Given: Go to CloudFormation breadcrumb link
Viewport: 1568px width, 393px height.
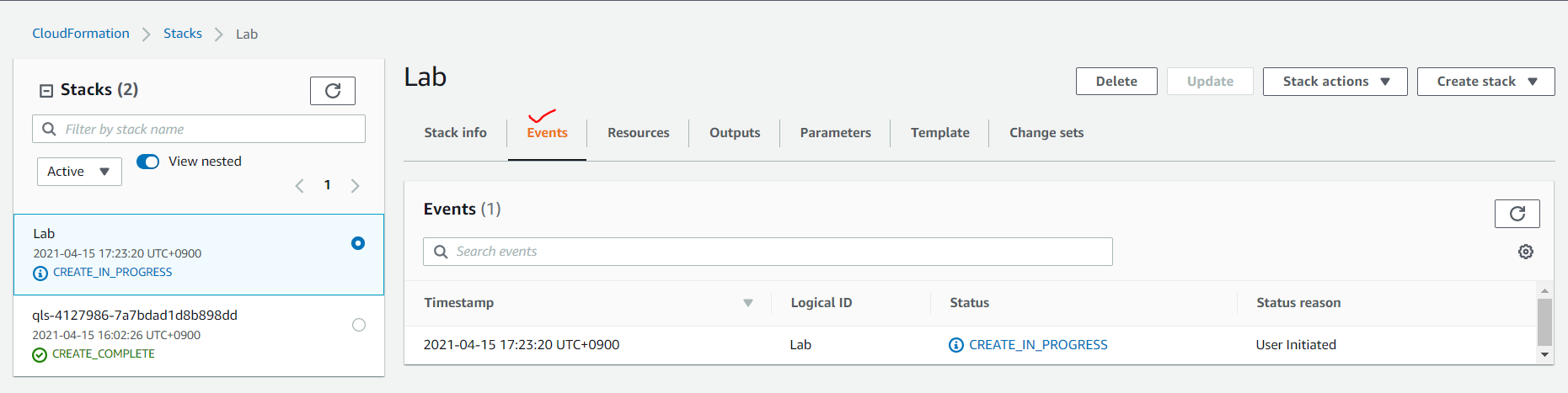Looking at the screenshot, I should coord(81,34).
